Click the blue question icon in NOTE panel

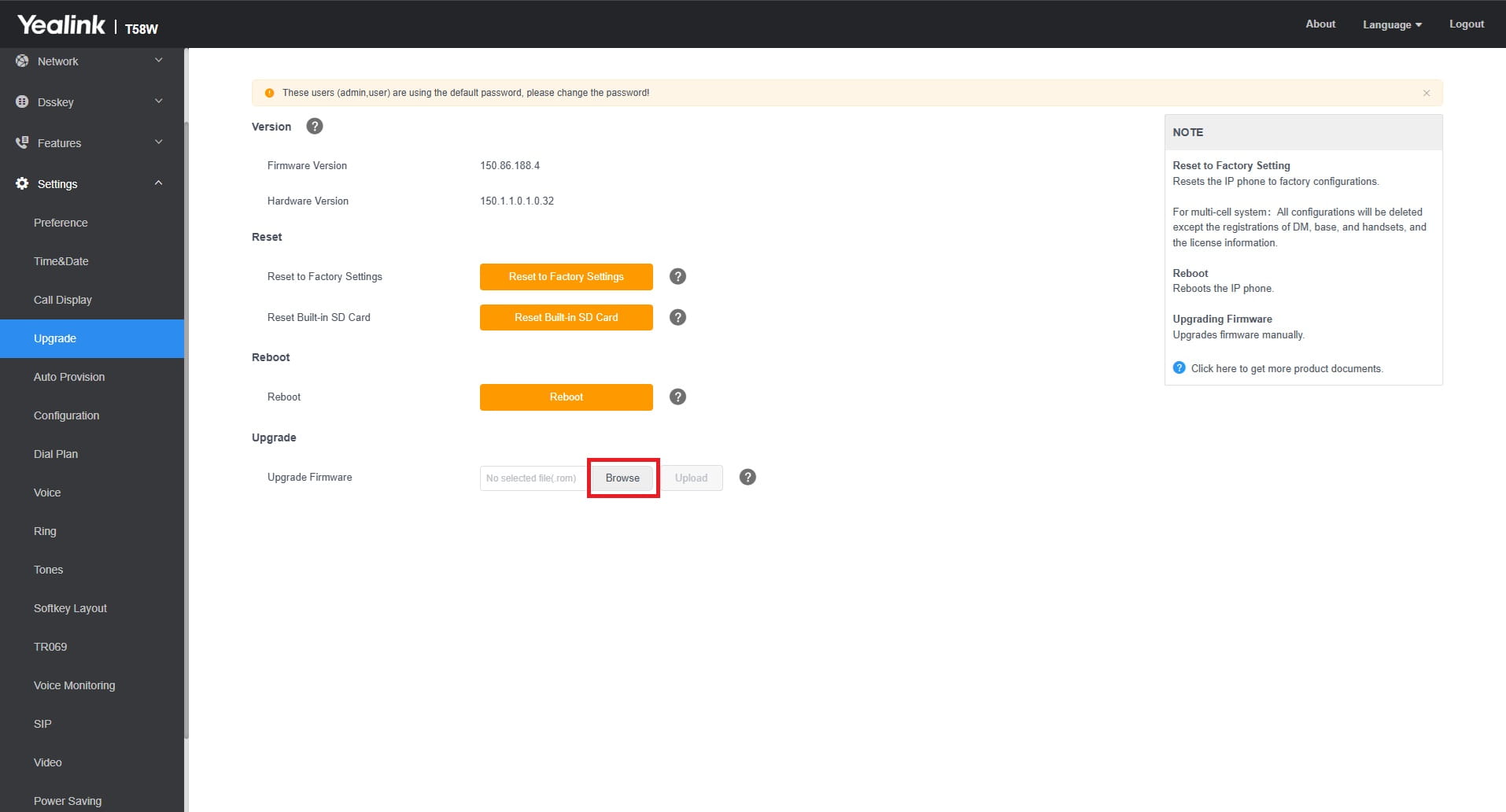tap(1179, 367)
